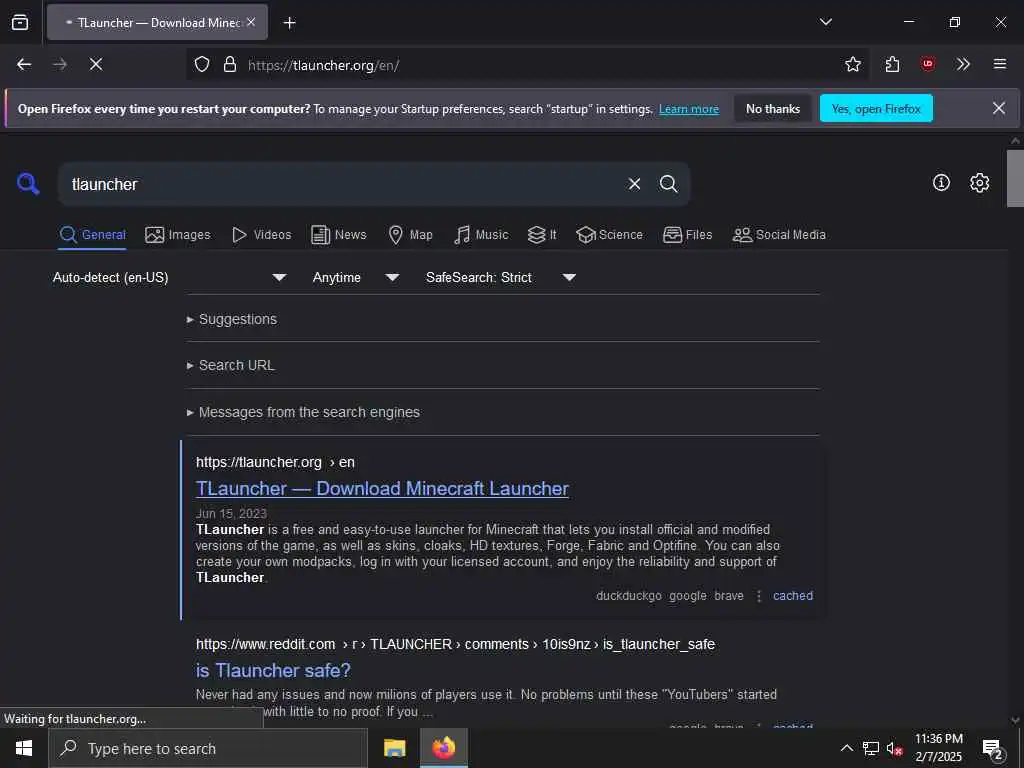Screen dimensions: 1024x768
Task: Click the Firefox View icon
Action: coord(20,22)
